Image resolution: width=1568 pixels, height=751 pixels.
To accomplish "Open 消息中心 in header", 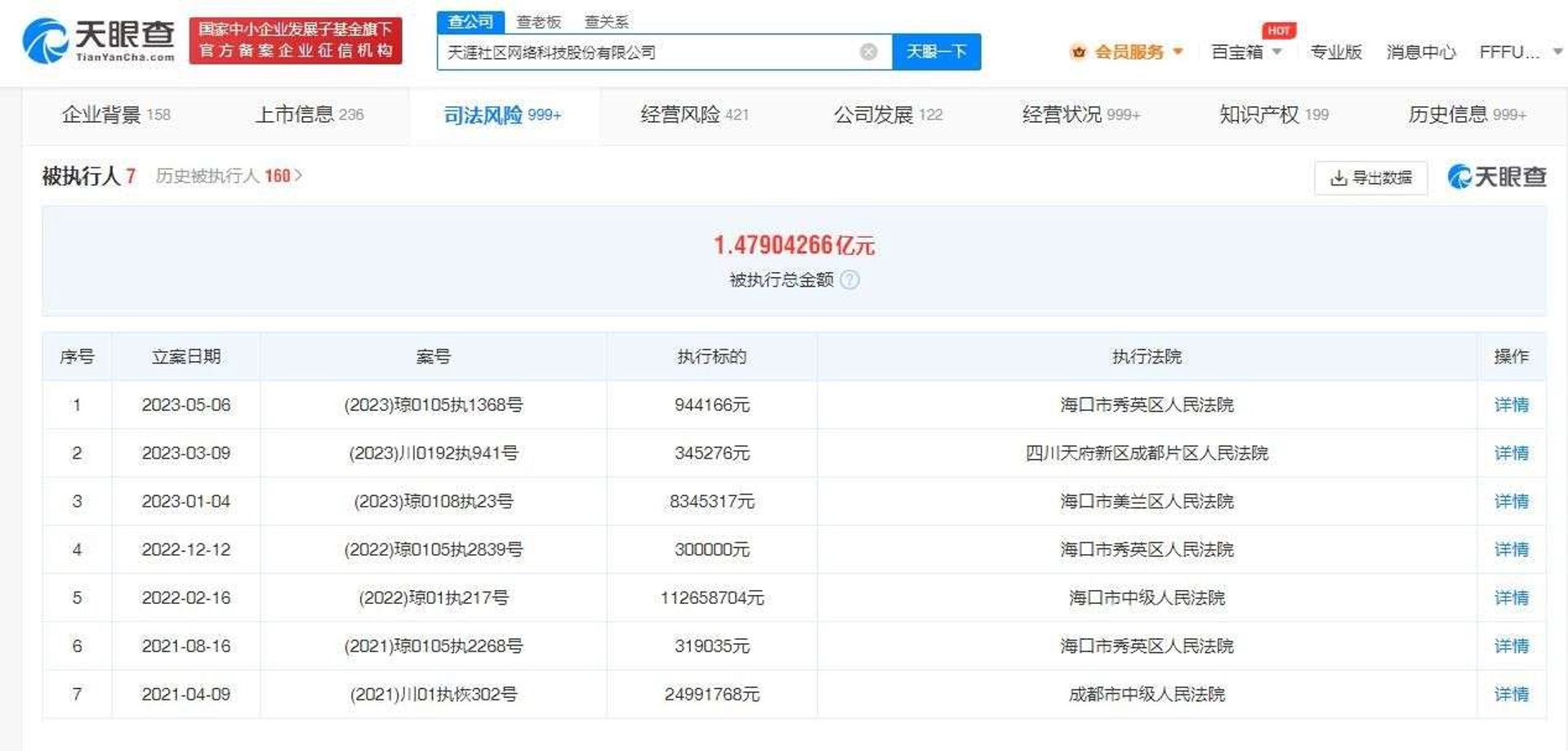I will coord(1421,52).
